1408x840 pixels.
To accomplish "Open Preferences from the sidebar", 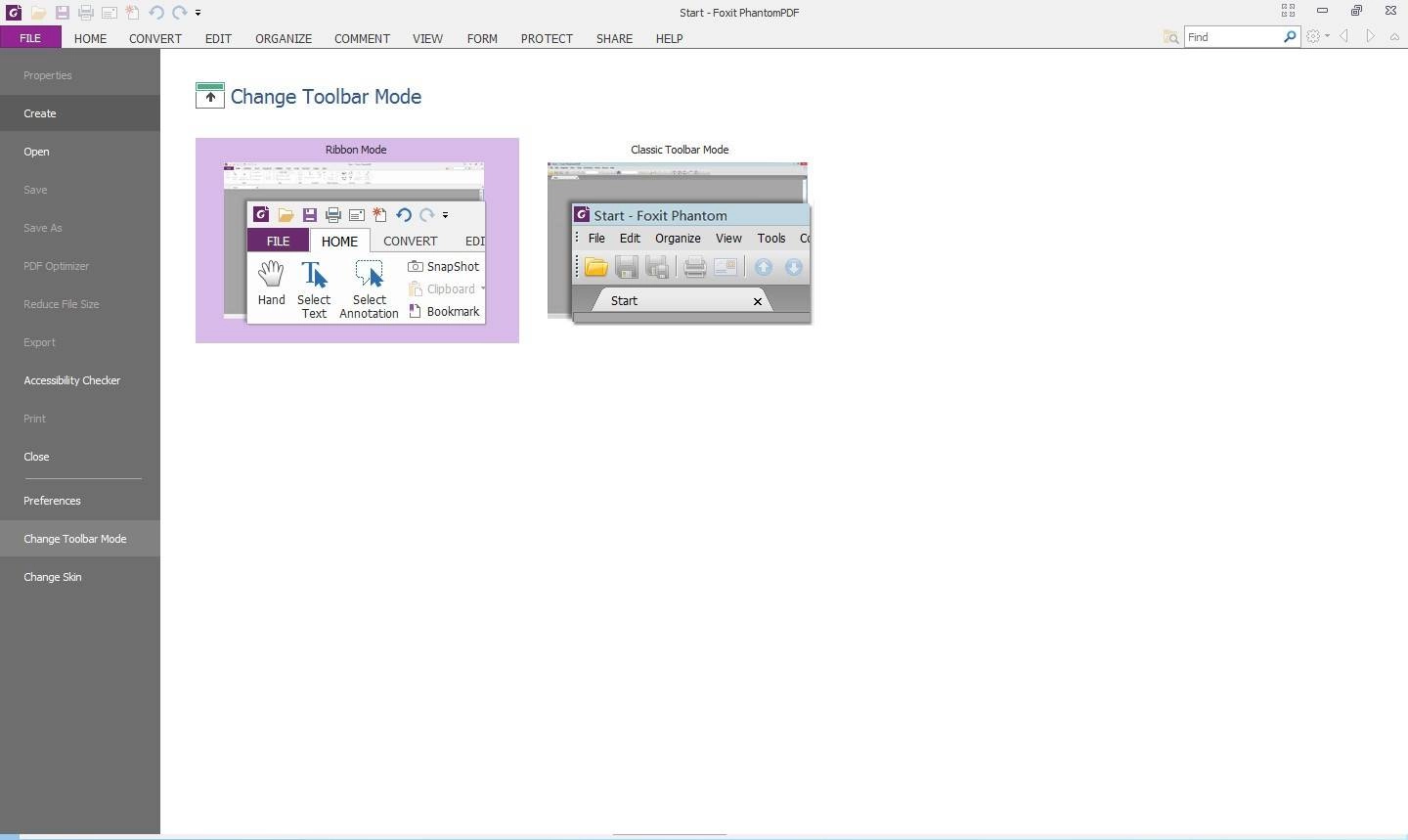I will click(80, 501).
